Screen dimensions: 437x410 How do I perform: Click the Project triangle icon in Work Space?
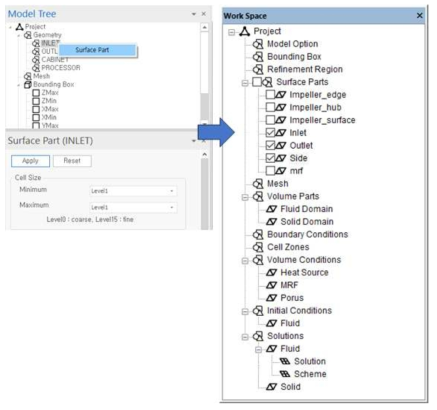(245, 31)
